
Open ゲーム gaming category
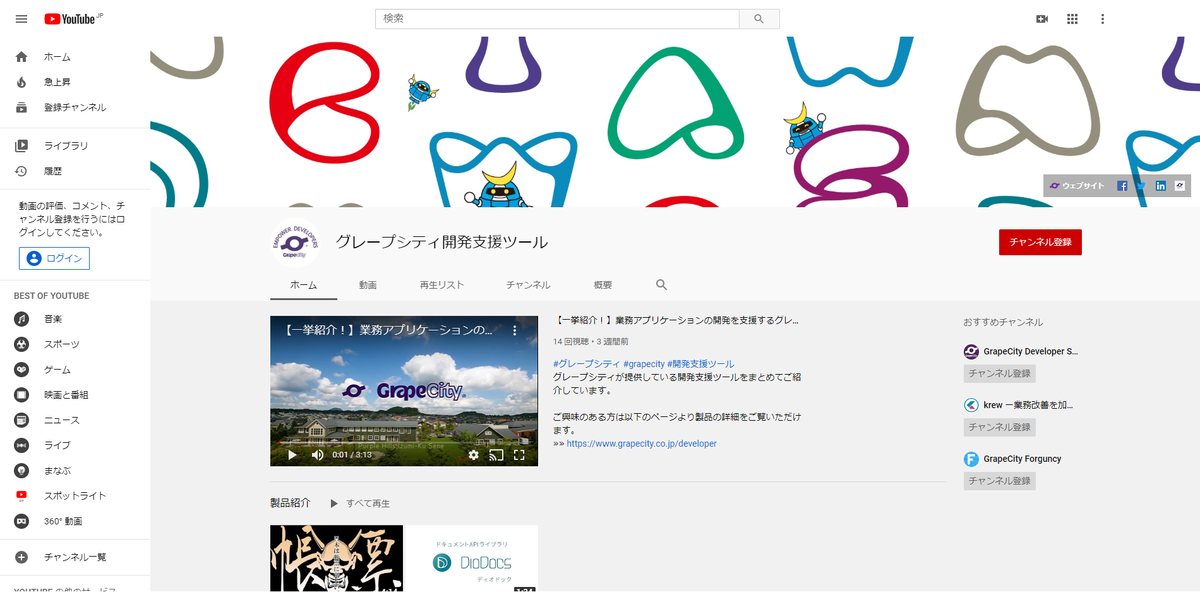tap(75, 369)
